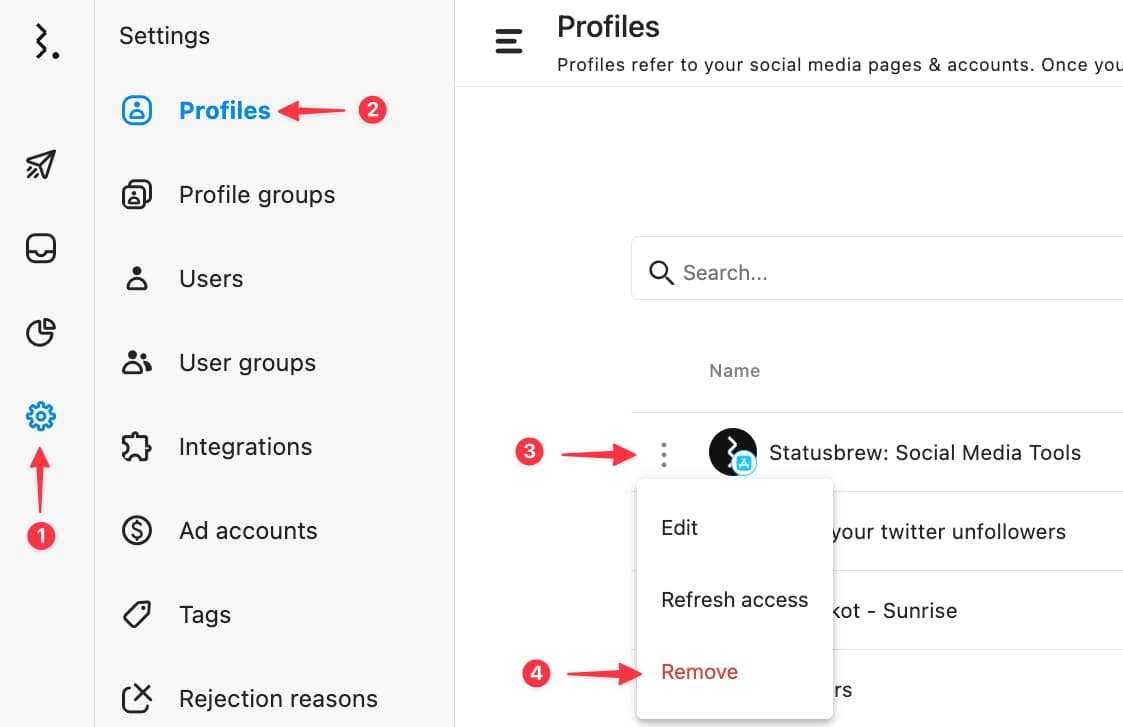Click the Settings gear icon
The image size is (1123, 727).
pyautogui.click(x=41, y=416)
